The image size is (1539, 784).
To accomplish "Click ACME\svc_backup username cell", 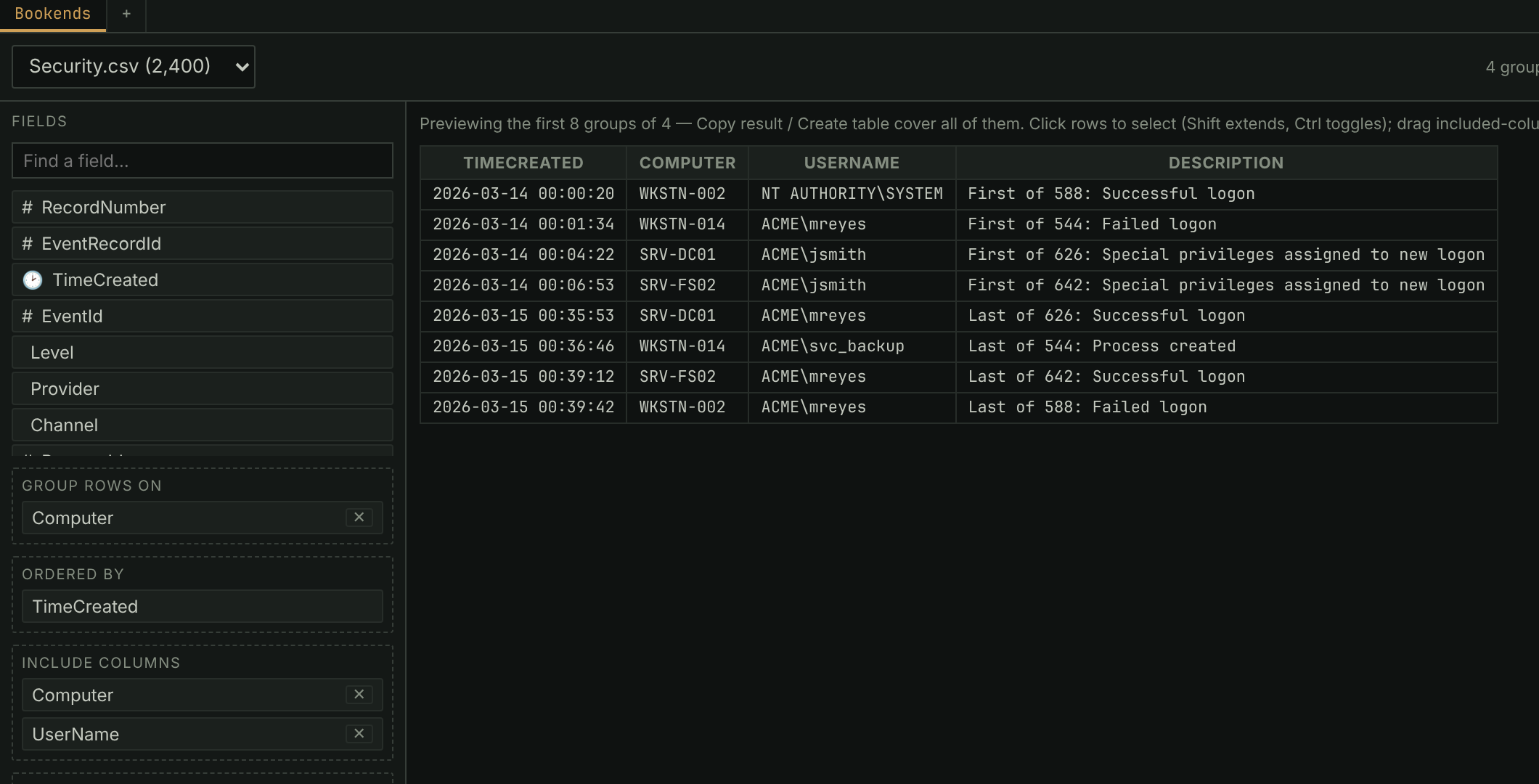I will click(852, 346).
